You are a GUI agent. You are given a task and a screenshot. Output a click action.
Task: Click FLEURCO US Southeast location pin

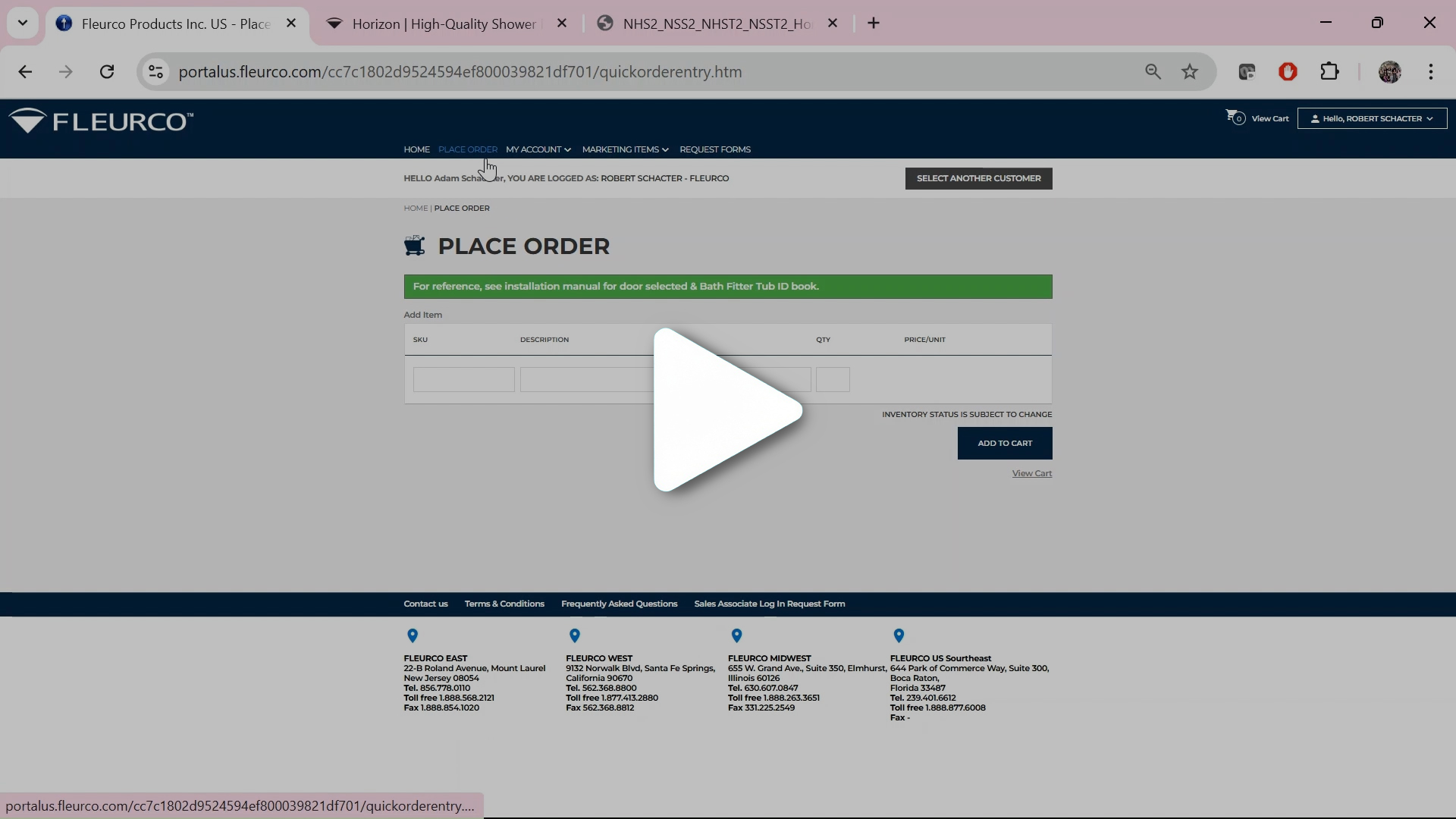[x=899, y=635]
